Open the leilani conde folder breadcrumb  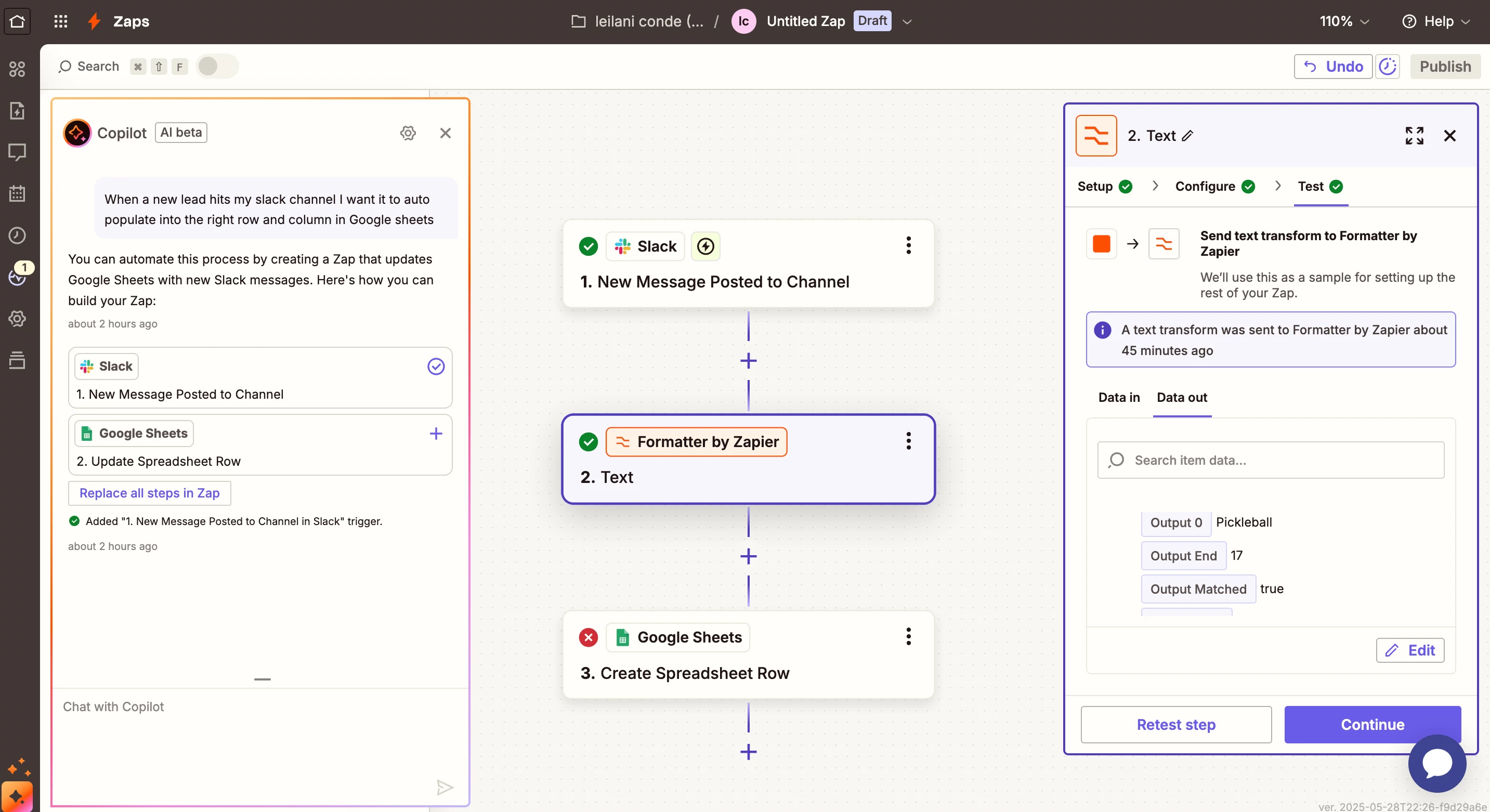click(637, 21)
